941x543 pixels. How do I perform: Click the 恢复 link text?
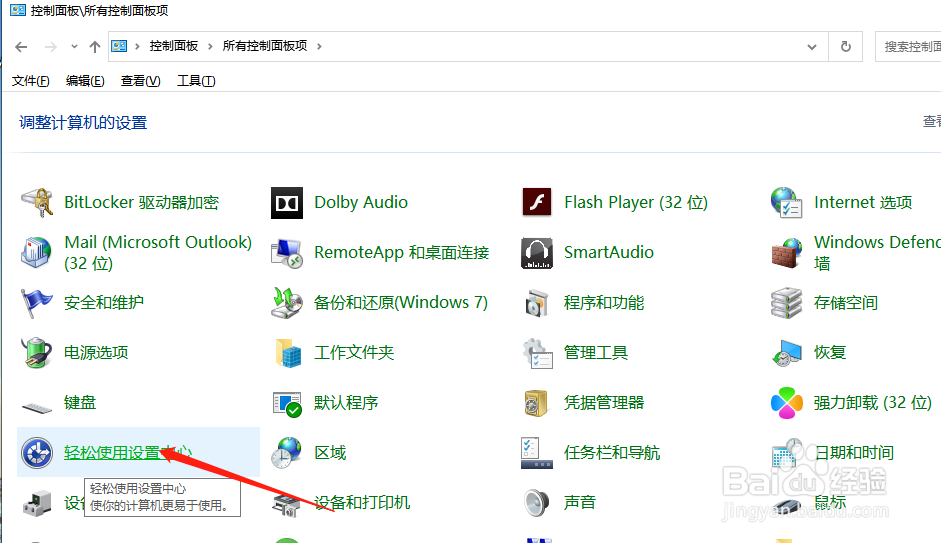point(830,352)
